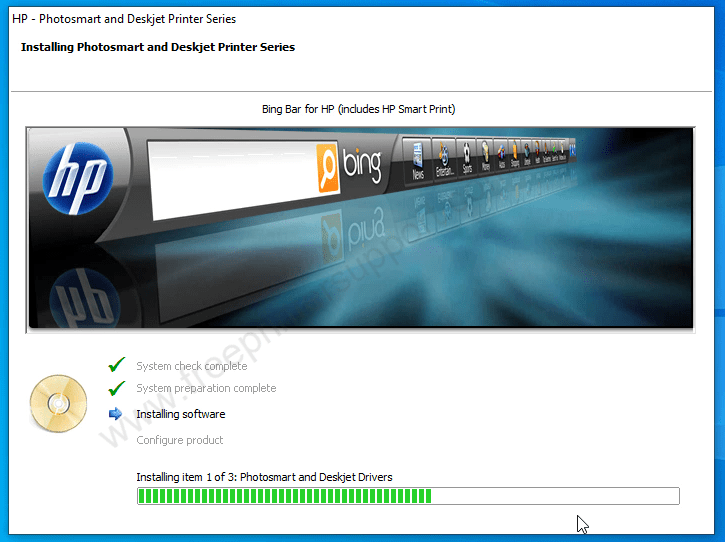725x542 pixels.
Task: Click the gold installation disc icon
Action: tap(58, 404)
